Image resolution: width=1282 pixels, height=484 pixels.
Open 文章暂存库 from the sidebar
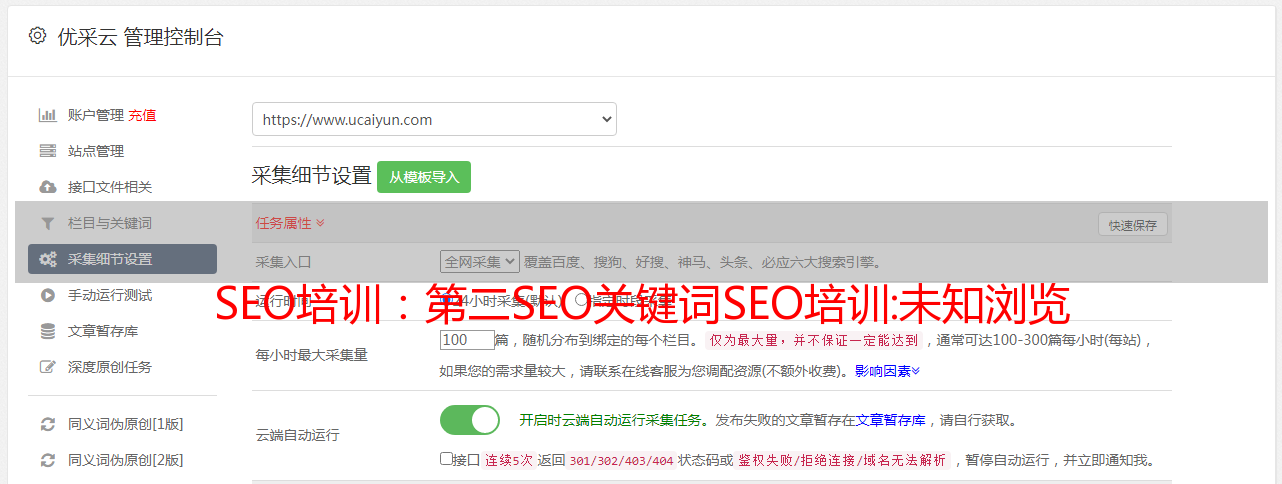103,331
